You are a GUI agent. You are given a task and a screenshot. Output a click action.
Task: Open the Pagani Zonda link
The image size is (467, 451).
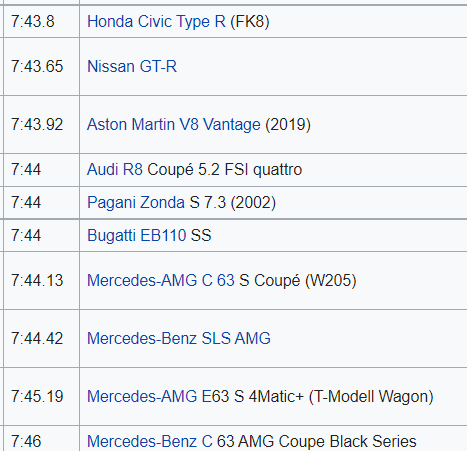136,202
